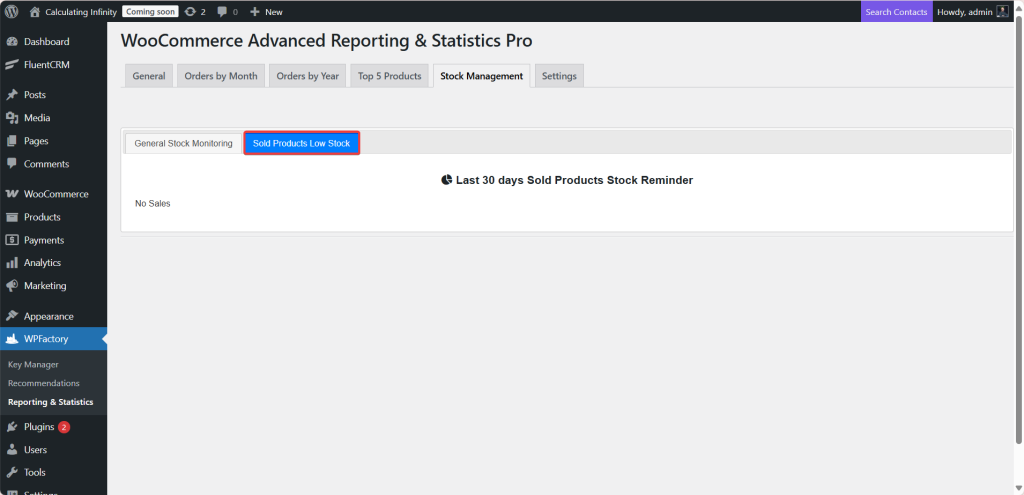Click the FluentCRM icon in sidebar
This screenshot has width=1024, height=495.
pos(12,65)
